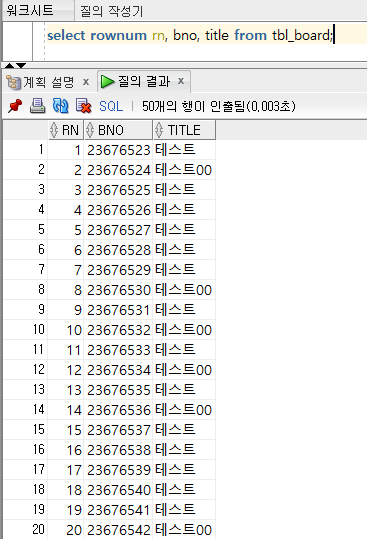
Task: Click the SQL link in results toolbar
Action: pos(111,106)
